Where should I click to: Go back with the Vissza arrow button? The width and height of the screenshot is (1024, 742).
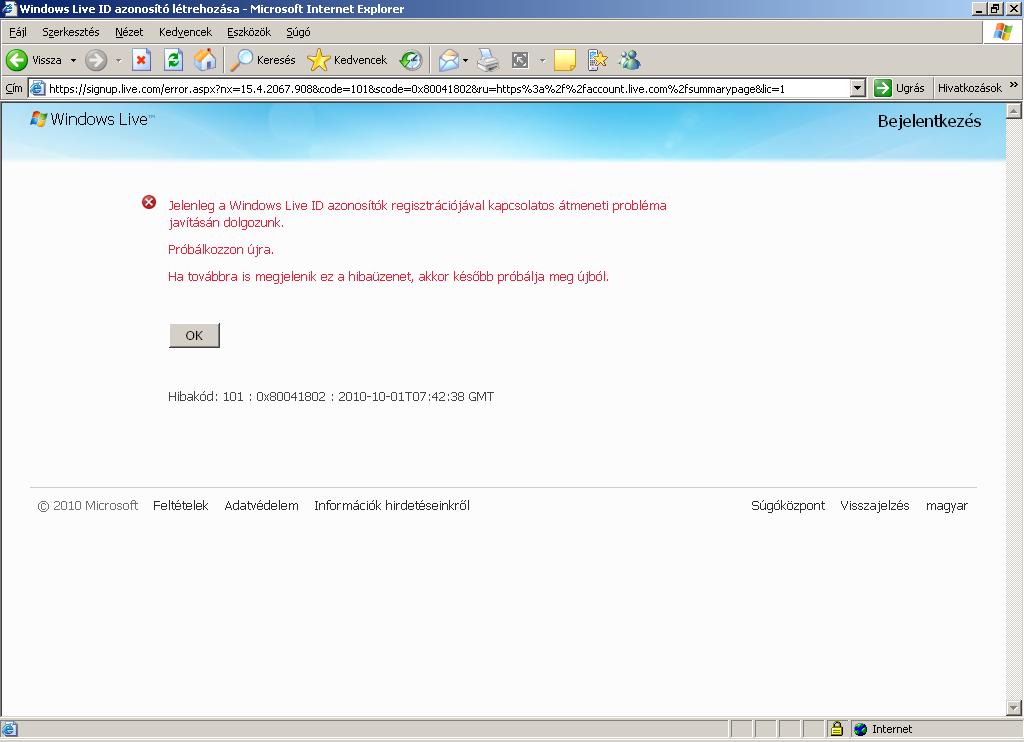pos(34,60)
